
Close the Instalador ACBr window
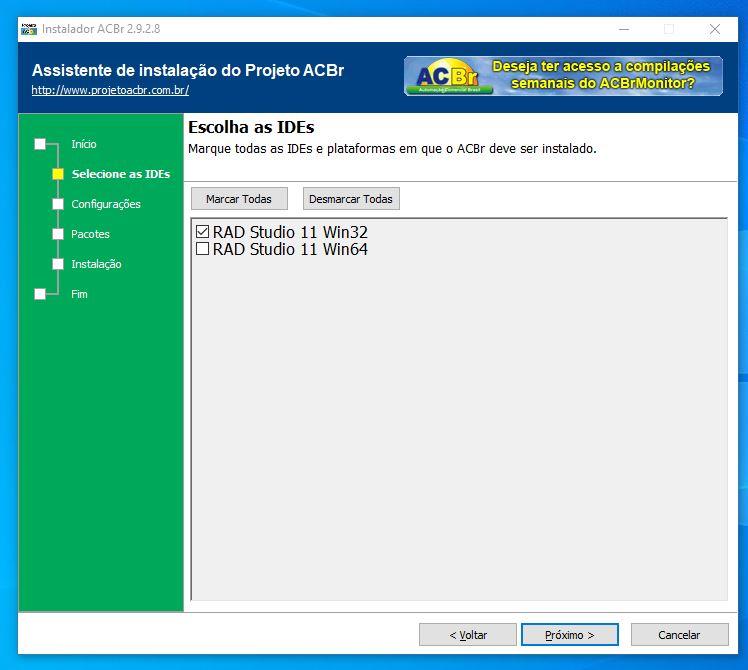[715, 29]
